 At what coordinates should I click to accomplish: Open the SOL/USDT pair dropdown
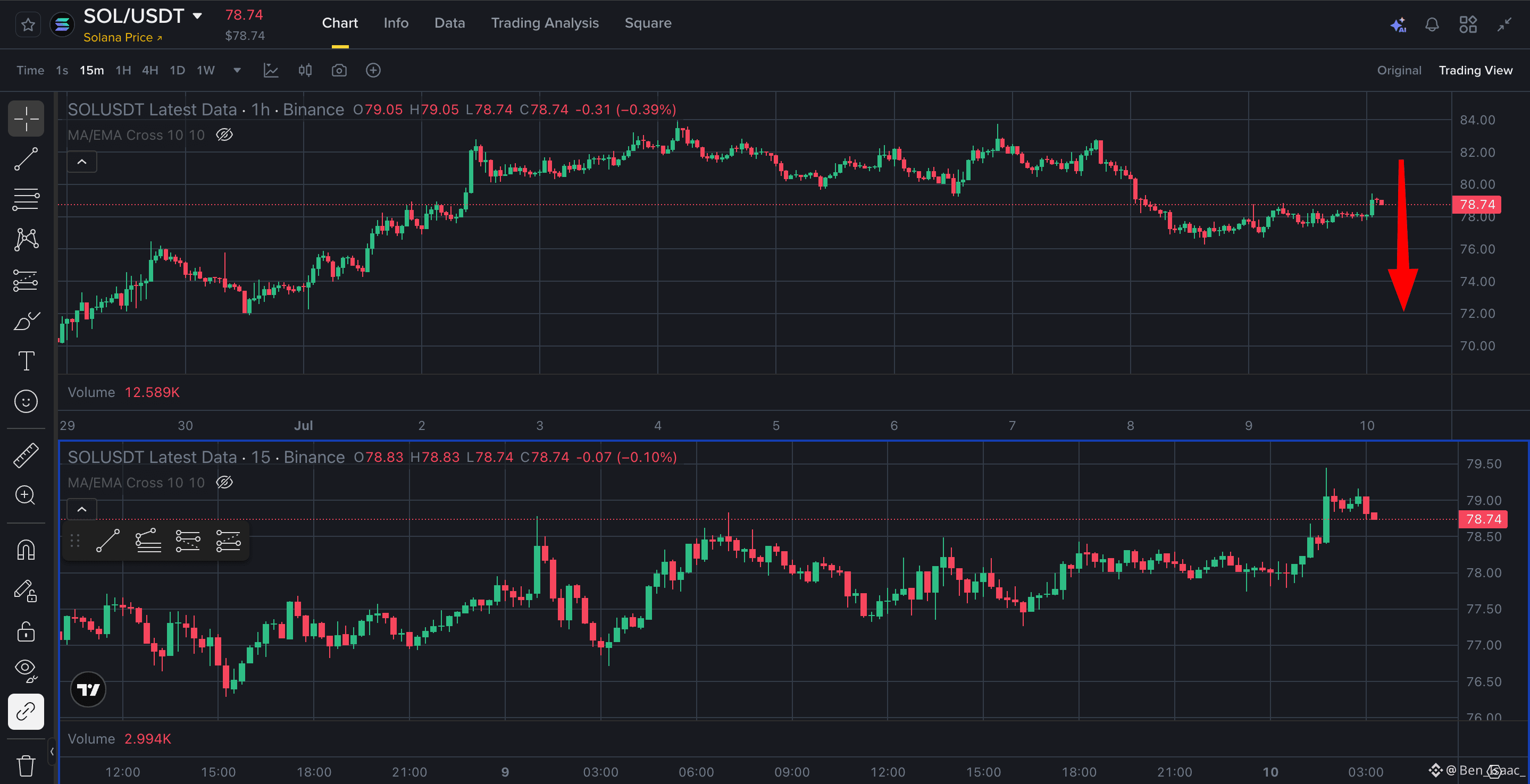tap(197, 16)
